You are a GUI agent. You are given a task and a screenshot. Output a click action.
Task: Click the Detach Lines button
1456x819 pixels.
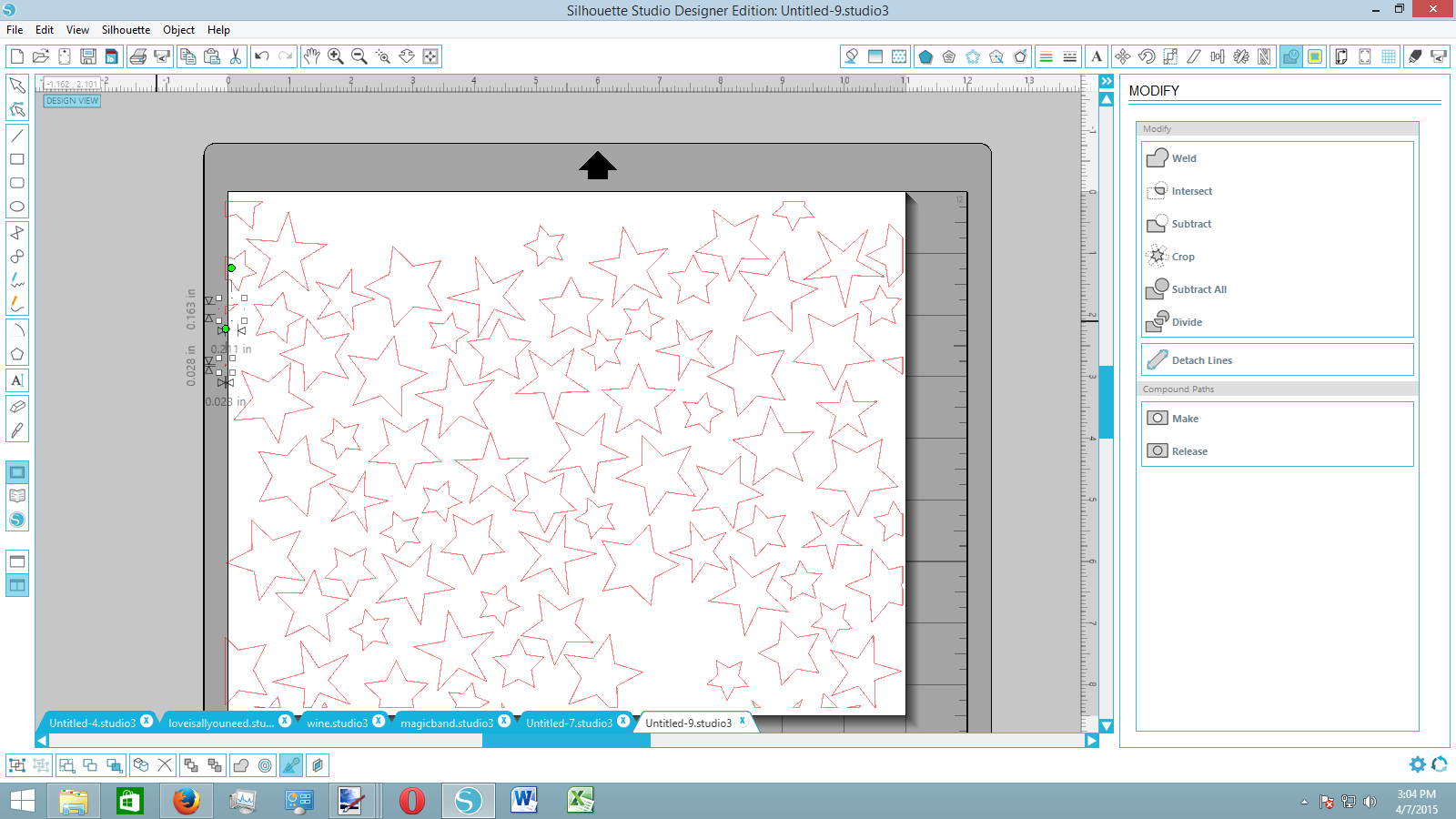[x=1277, y=360]
